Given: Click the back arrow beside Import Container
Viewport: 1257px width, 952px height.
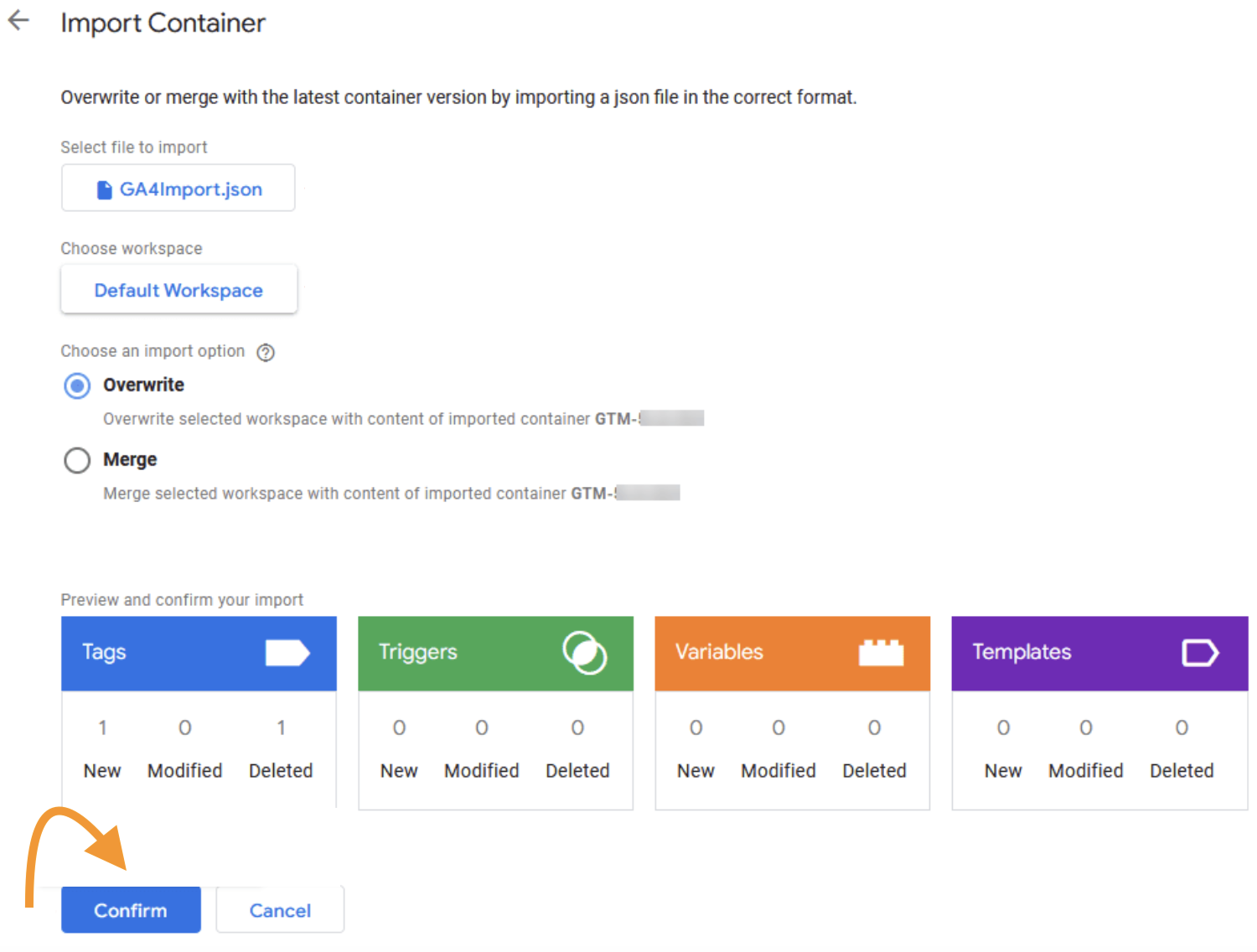Looking at the screenshot, I should (18, 21).
